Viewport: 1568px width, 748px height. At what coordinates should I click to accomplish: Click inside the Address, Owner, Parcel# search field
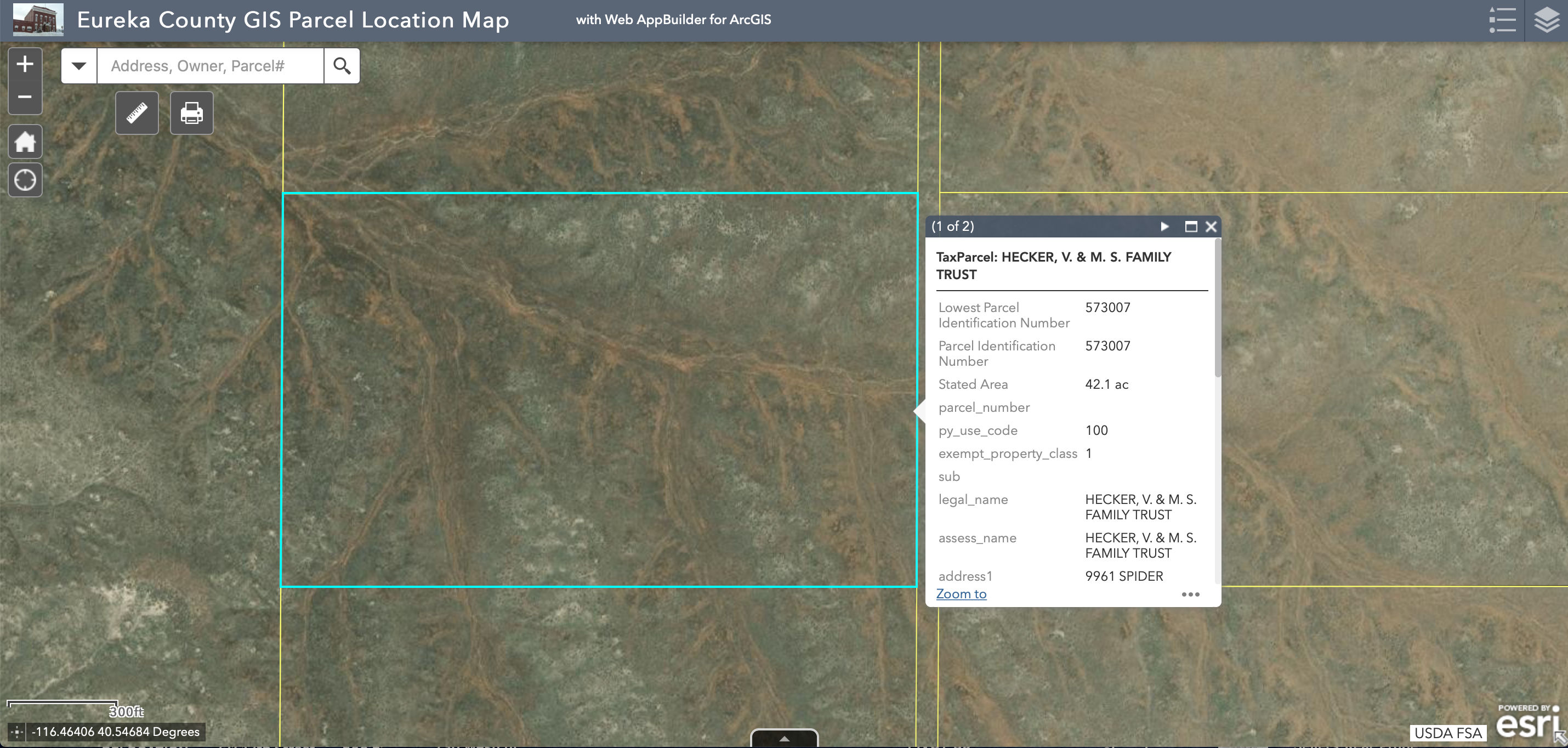(x=210, y=65)
